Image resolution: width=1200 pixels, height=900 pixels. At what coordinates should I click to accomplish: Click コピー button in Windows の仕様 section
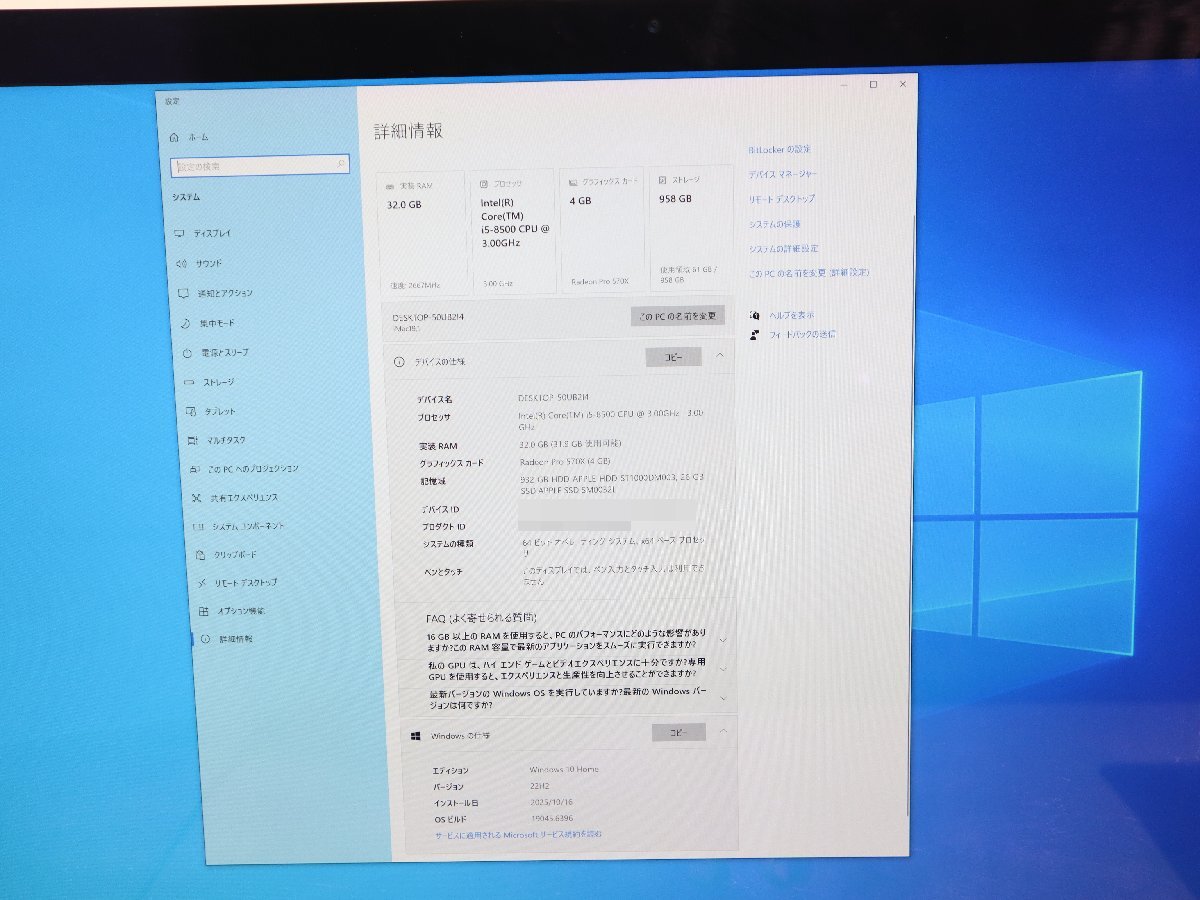pos(679,733)
